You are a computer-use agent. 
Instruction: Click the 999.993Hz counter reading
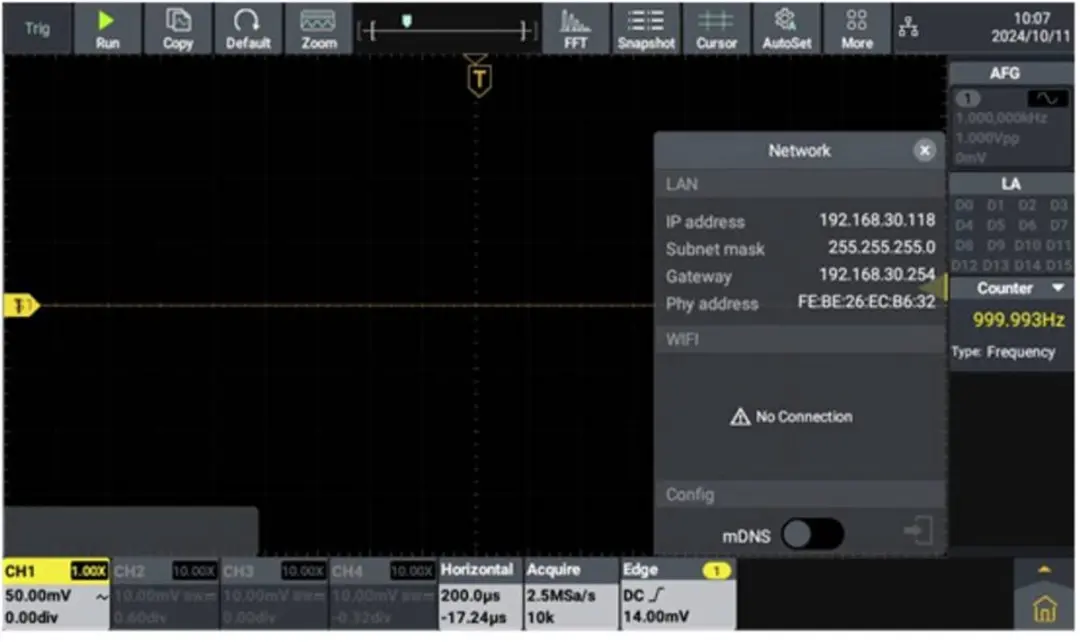tap(1018, 320)
